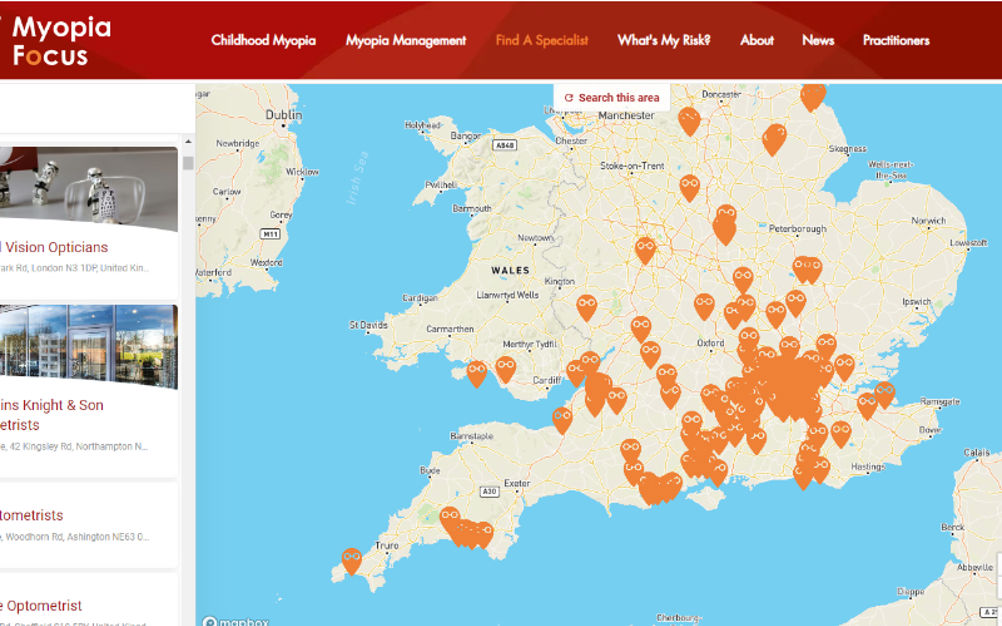
Task: Click the Search this area button
Action: coord(612,98)
